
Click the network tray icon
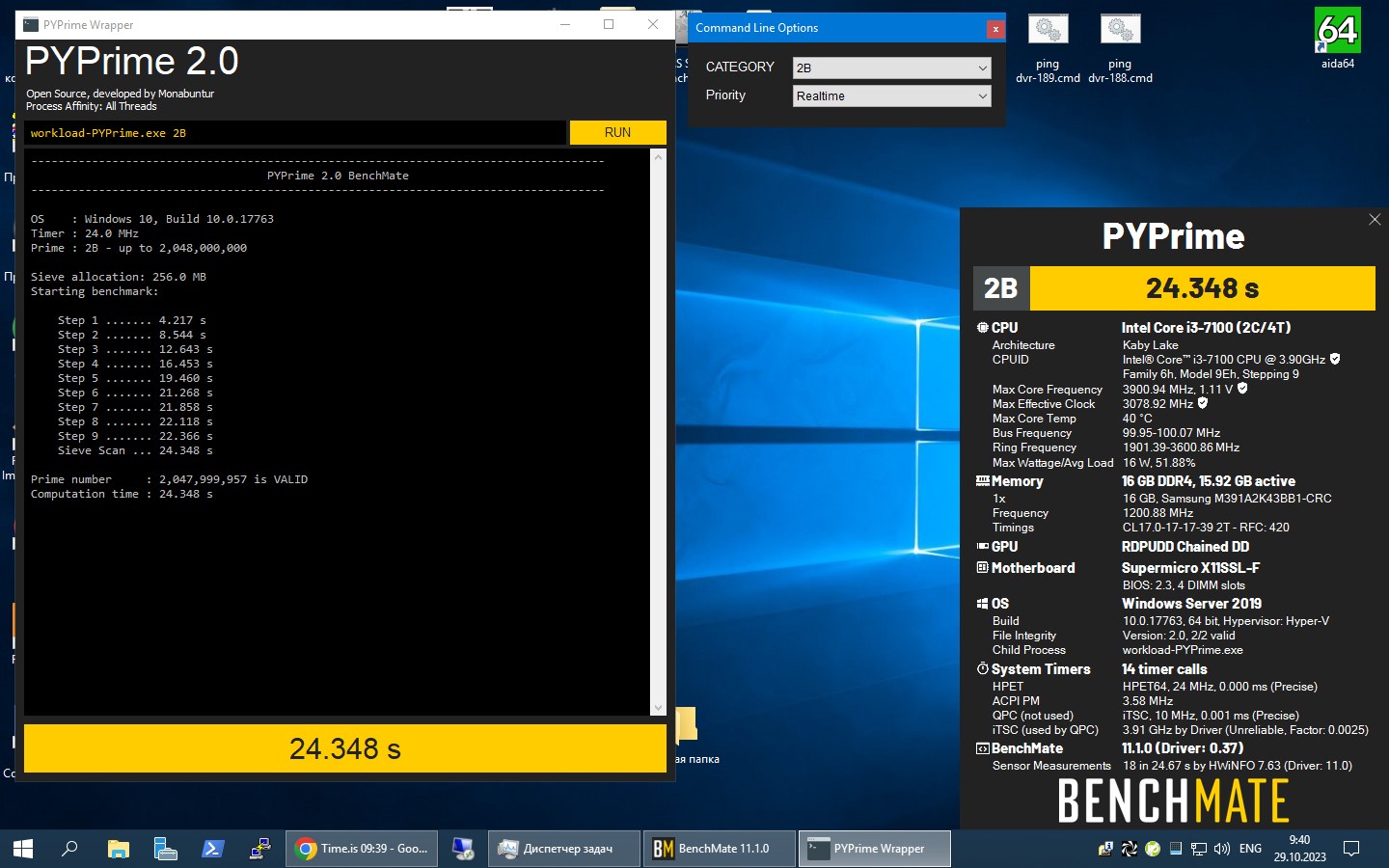[1199, 849]
